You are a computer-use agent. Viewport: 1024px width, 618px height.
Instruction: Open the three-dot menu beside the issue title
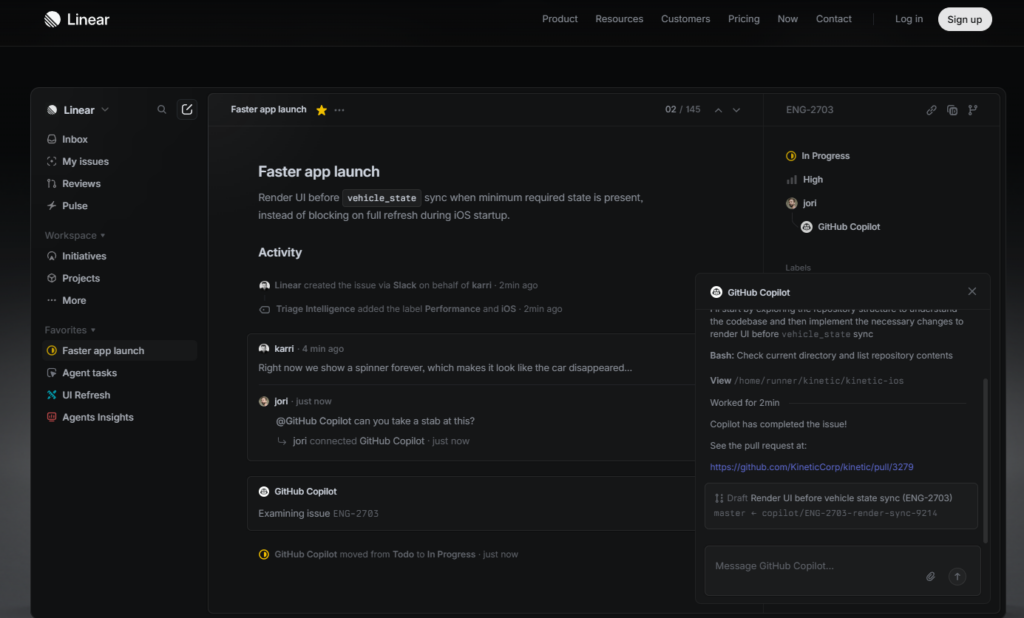(340, 110)
